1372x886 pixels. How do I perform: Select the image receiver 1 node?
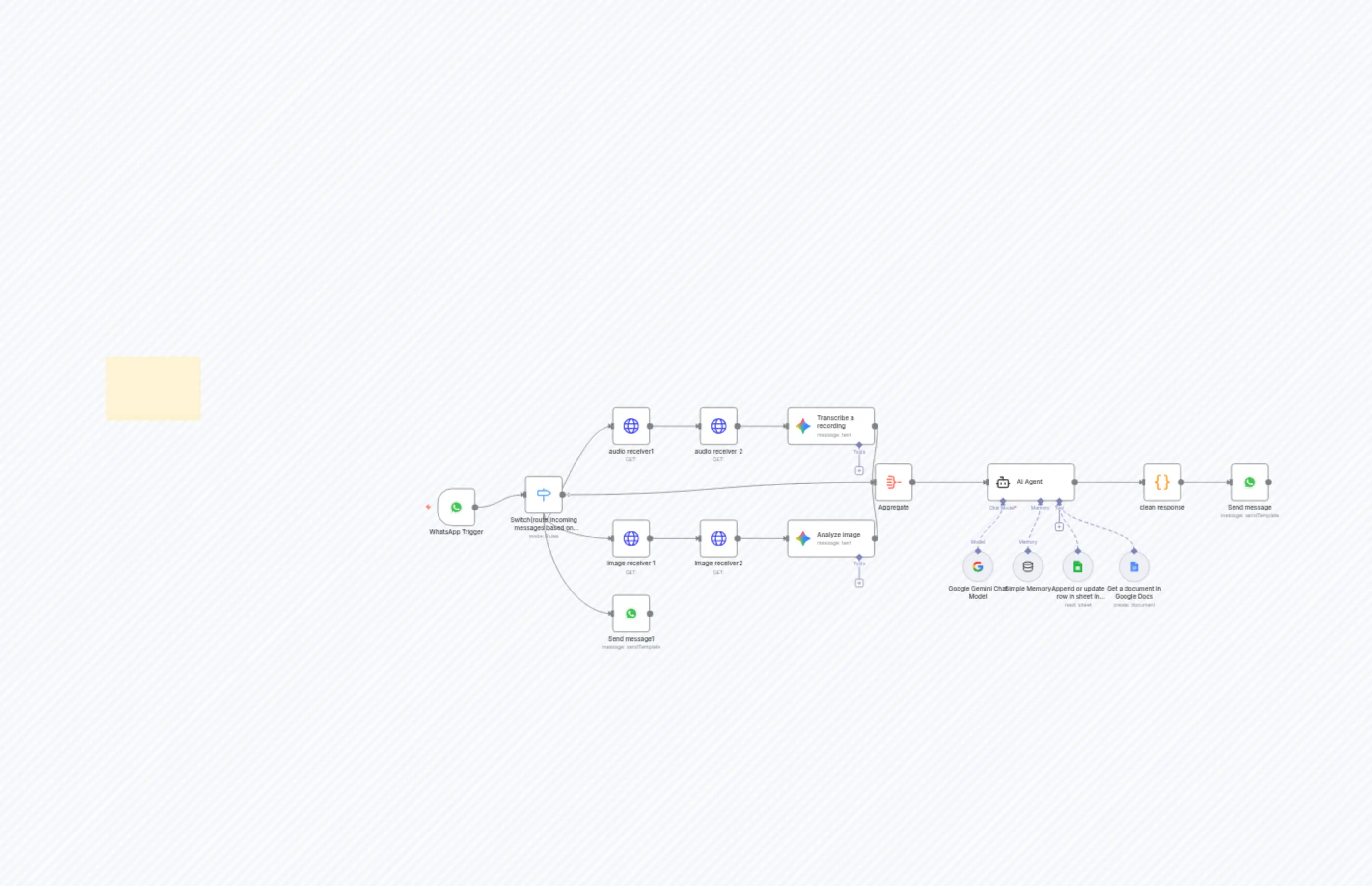pyautogui.click(x=631, y=538)
